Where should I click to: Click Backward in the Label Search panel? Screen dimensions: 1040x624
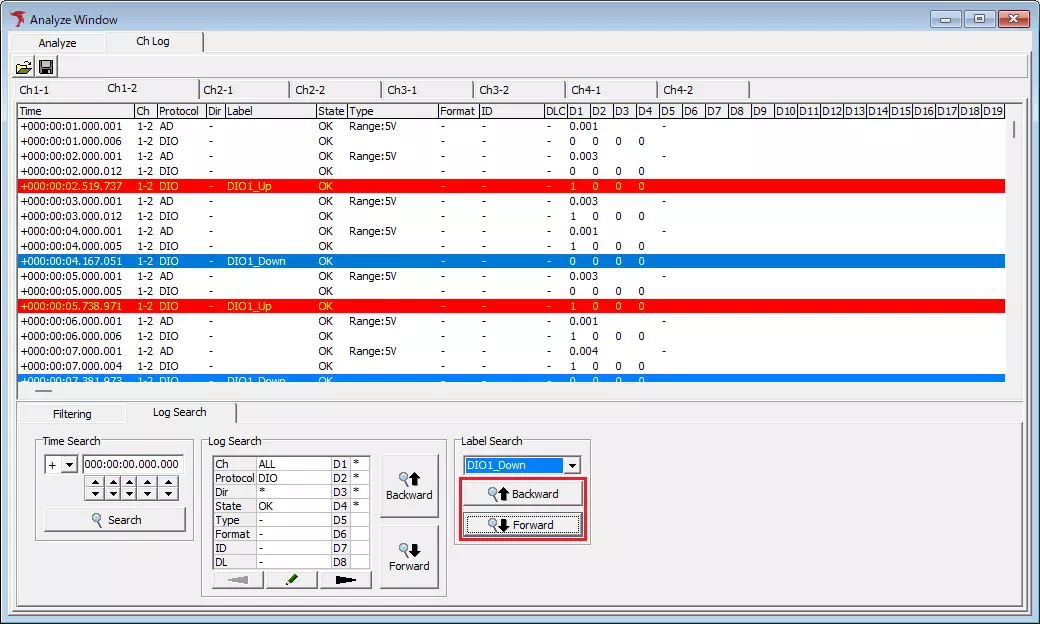[x=522, y=493]
